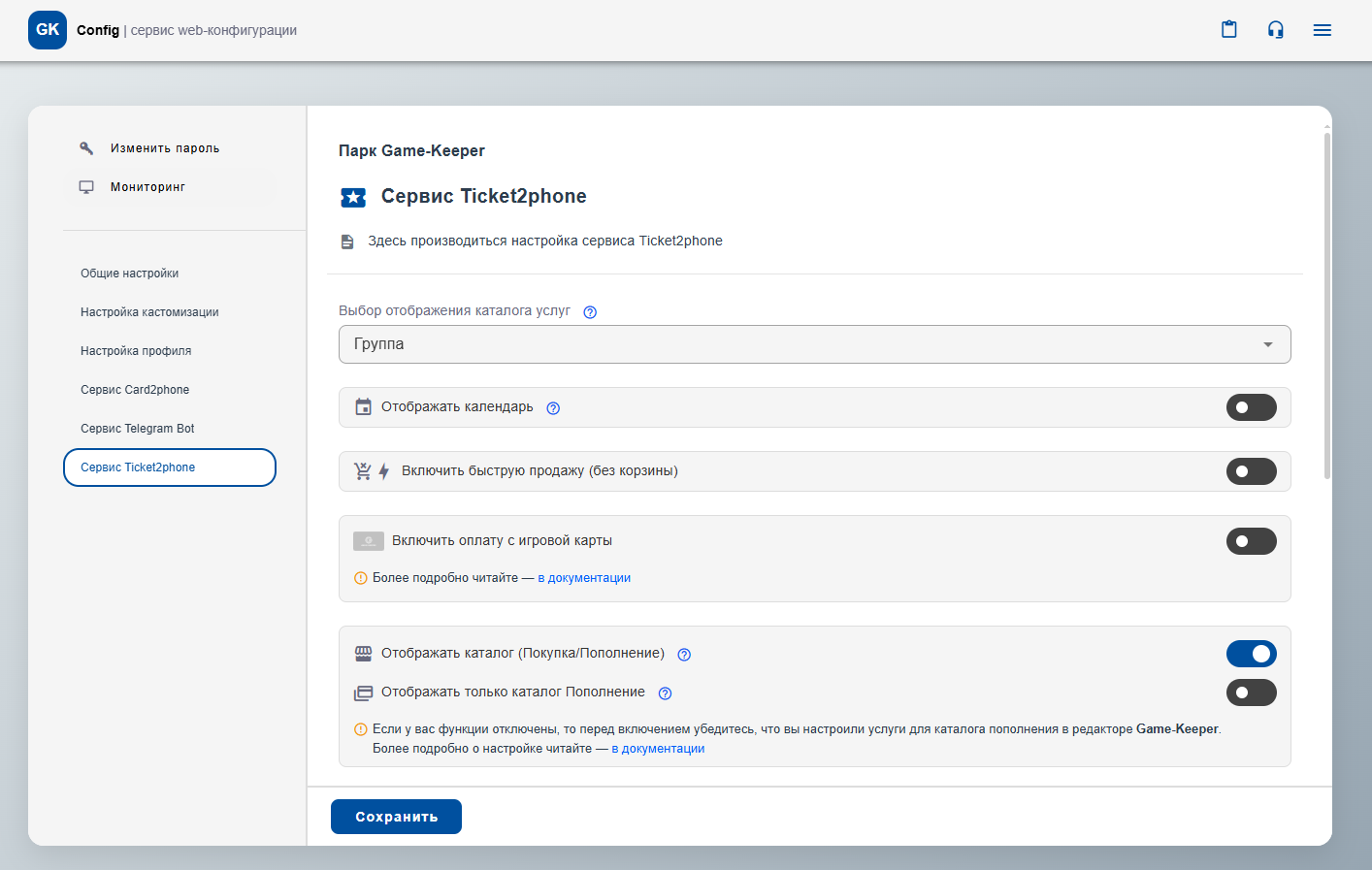1372x870 pixels.
Task: Open help icon next to Отображать только каталог Пополнение
Action: click(665, 693)
